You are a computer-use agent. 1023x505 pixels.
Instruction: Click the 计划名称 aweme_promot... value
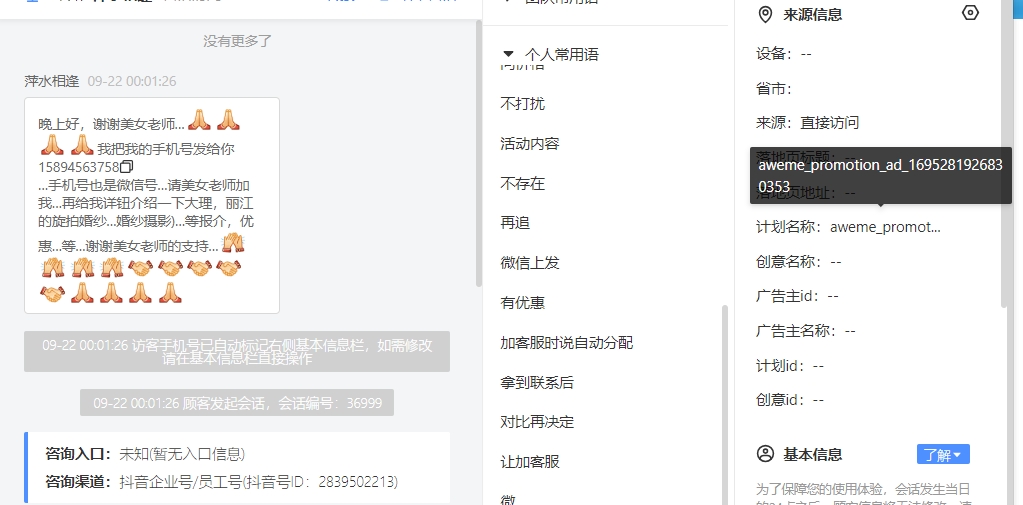pos(885,227)
